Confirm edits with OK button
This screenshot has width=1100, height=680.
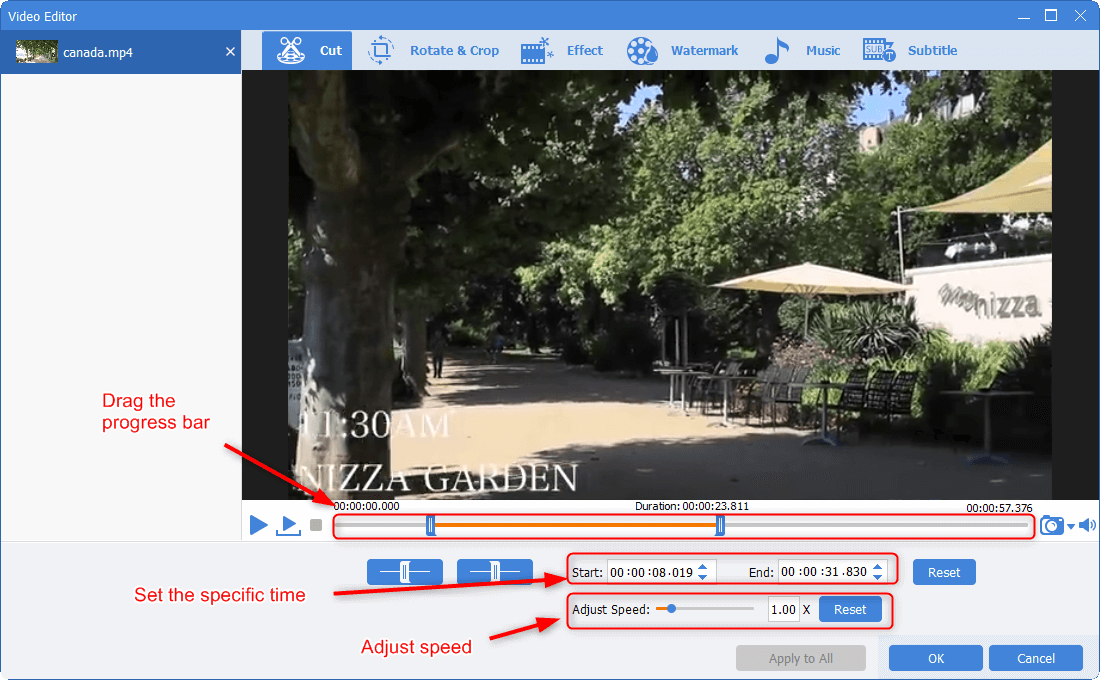(936, 658)
